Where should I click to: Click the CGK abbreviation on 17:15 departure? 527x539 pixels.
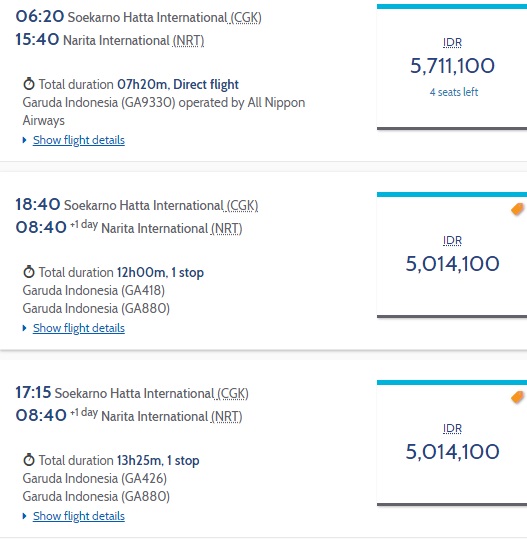233,394
